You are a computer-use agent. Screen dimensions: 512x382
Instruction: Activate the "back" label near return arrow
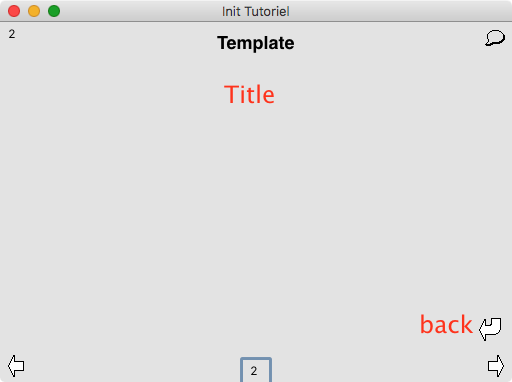point(446,324)
